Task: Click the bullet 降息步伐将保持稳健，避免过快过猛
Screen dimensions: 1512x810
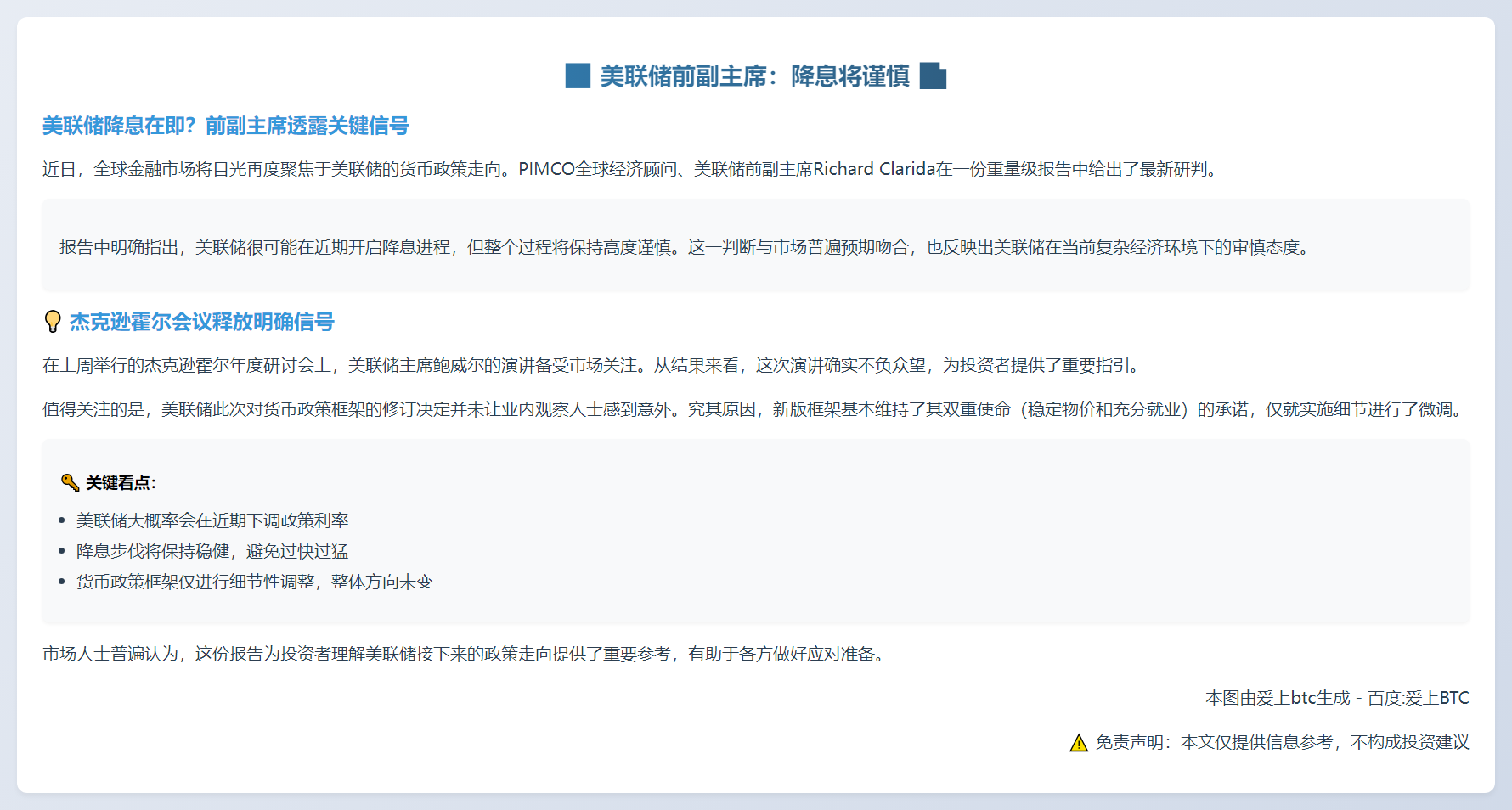Action: pyautogui.click(x=212, y=551)
